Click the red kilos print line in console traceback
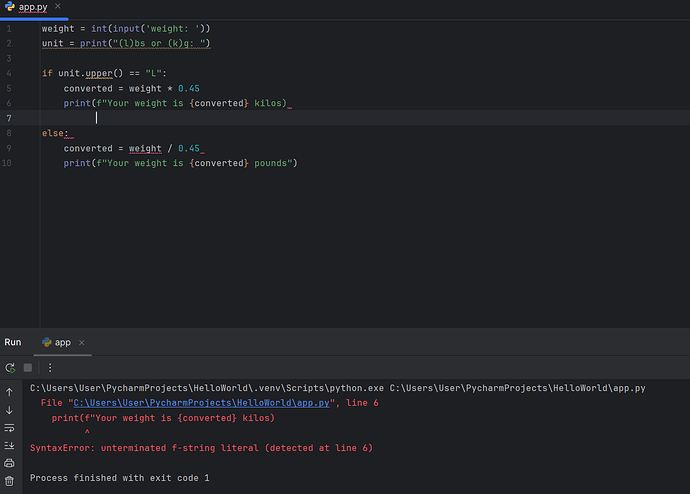Viewport: 690px width, 494px height. [x=163, y=418]
